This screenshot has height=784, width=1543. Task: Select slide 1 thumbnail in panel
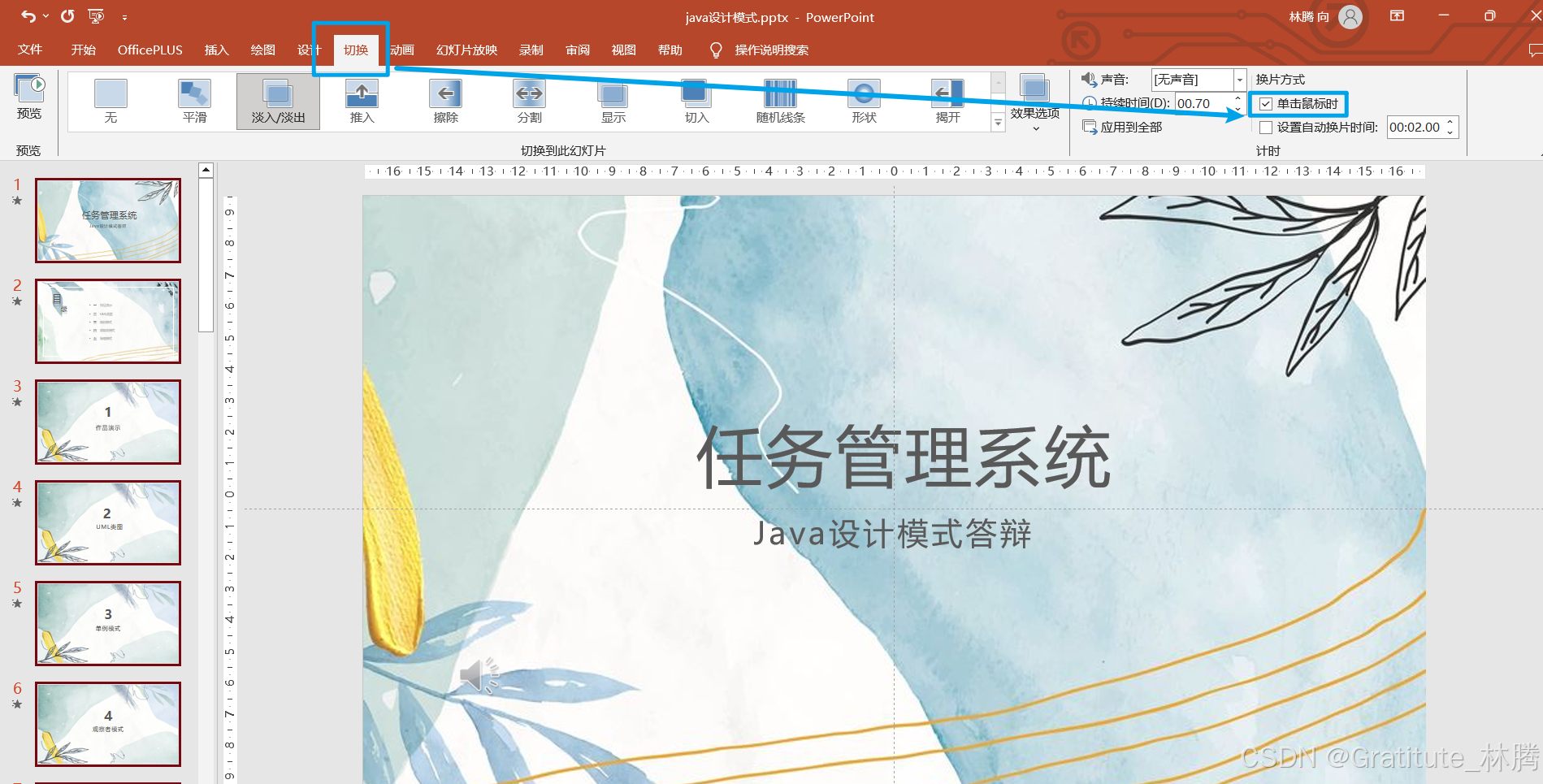click(x=108, y=220)
